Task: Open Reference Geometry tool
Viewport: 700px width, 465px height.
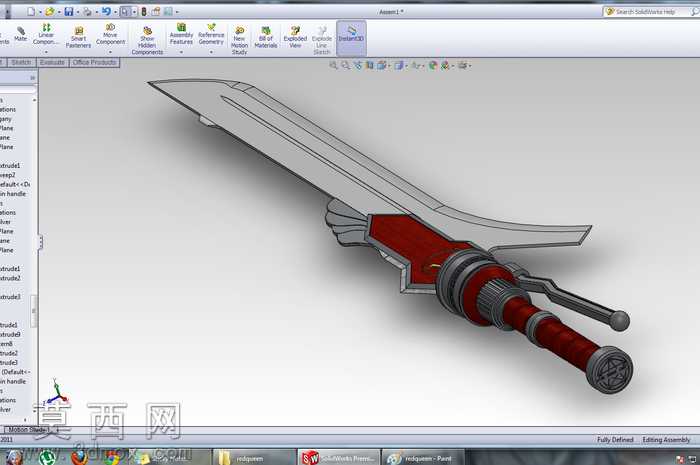Action: pyautogui.click(x=211, y=34)
